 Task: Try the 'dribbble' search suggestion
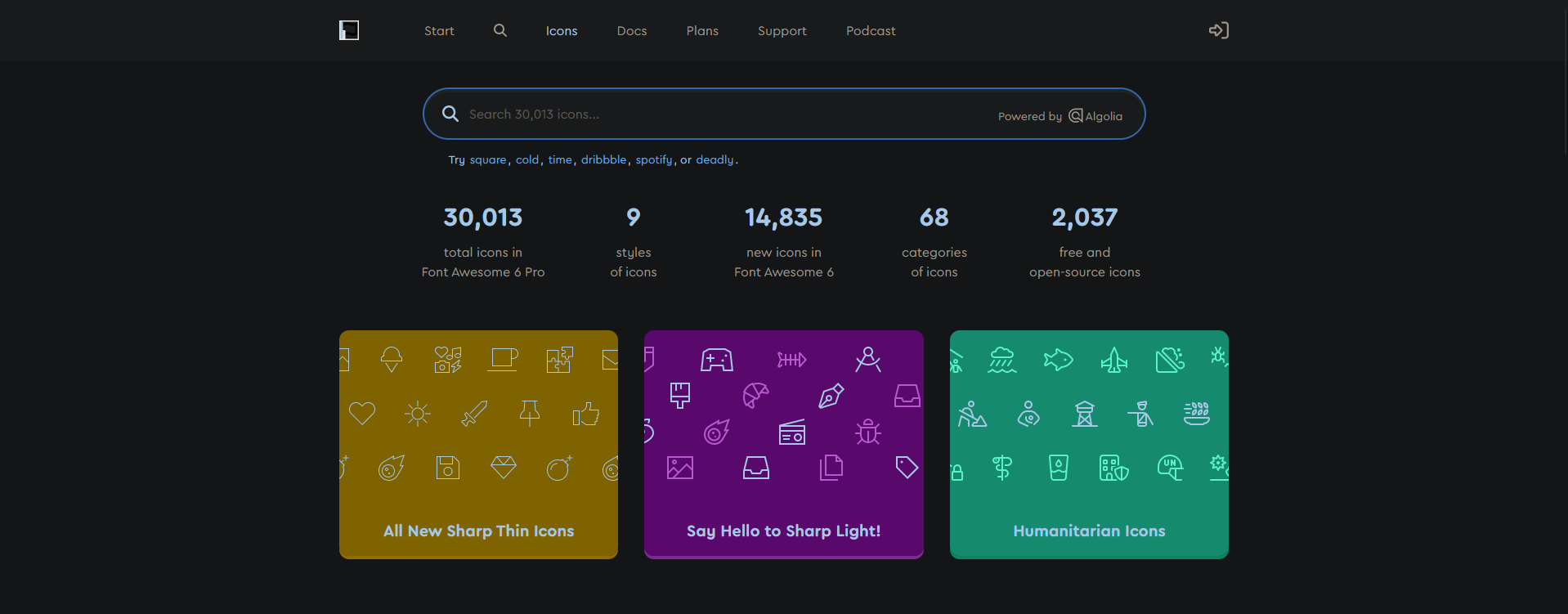603,160
